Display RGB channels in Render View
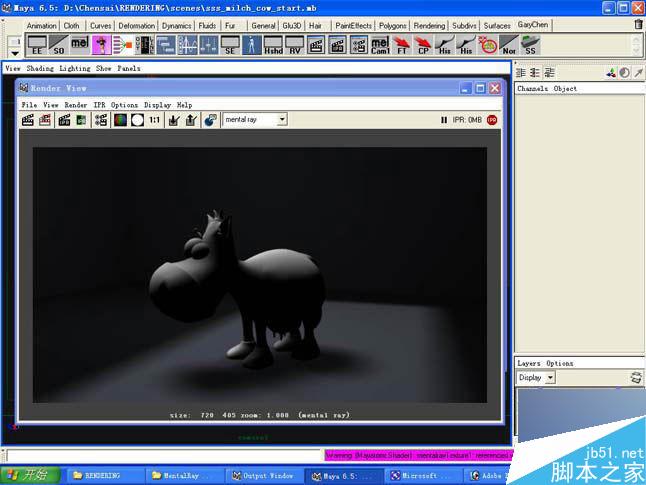Image resolution: width=646 pixels, height=485 pixels. pyautogui.click(x=120, y=120)
